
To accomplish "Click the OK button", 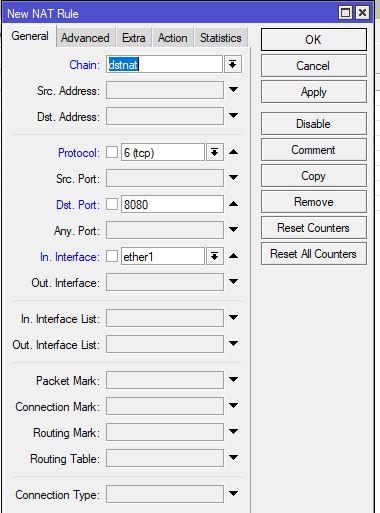I will [314, 40].
